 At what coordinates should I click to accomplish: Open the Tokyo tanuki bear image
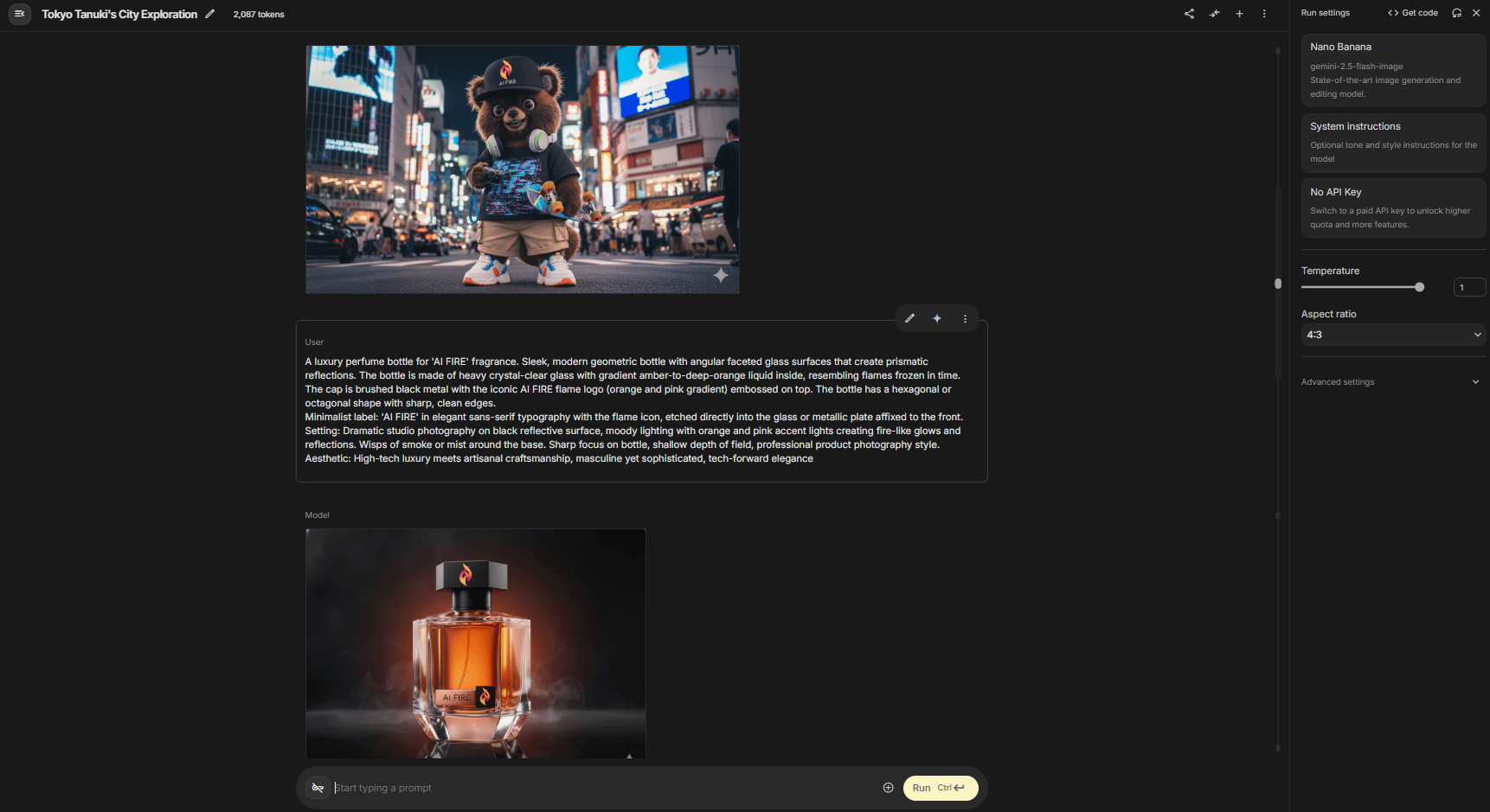[x=523, y=169]
